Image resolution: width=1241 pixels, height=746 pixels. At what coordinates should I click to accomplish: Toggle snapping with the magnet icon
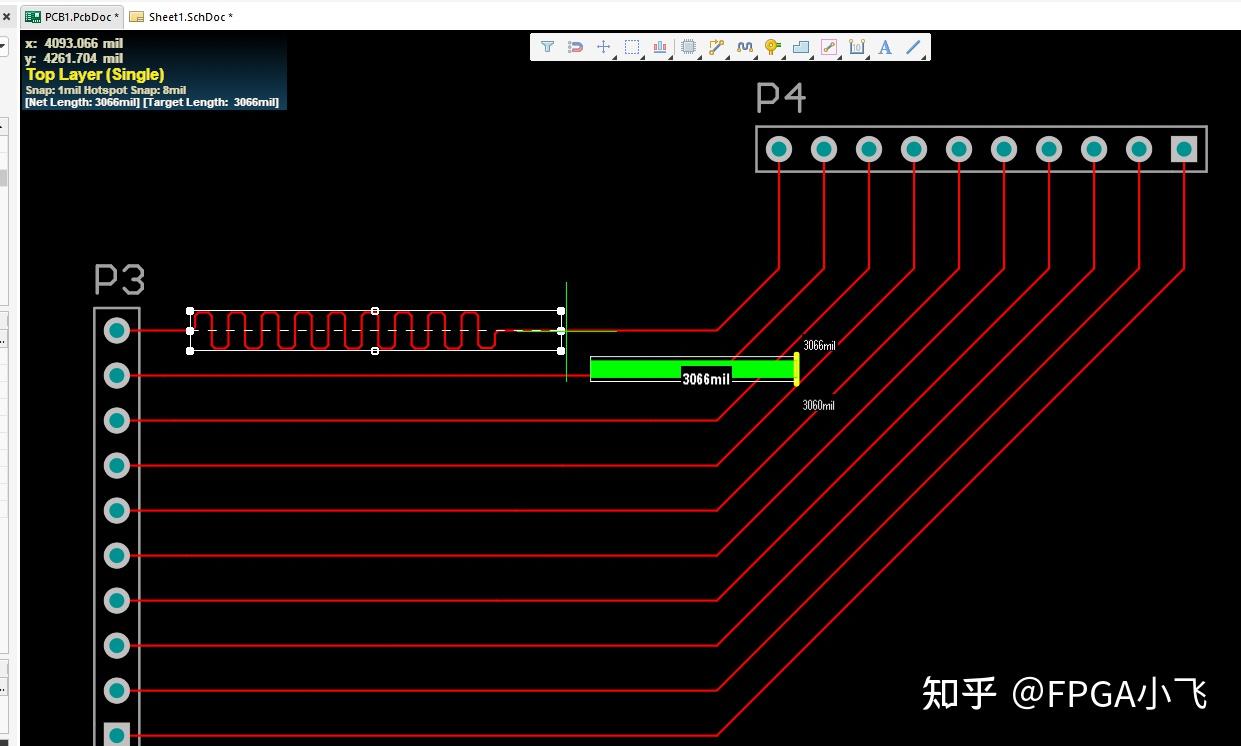coord(575,46)
